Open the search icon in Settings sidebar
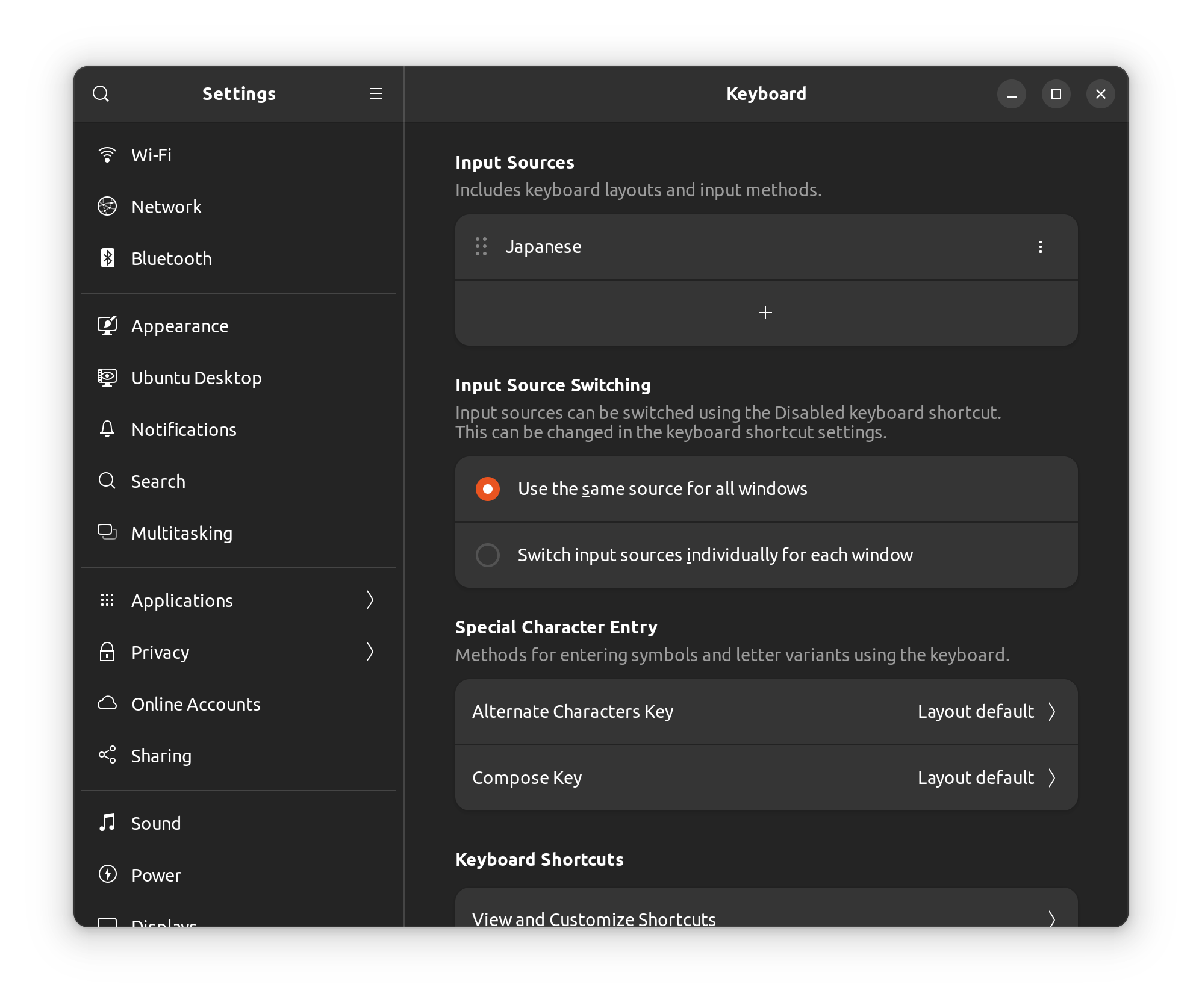1202x1008 pixels. 101,94
